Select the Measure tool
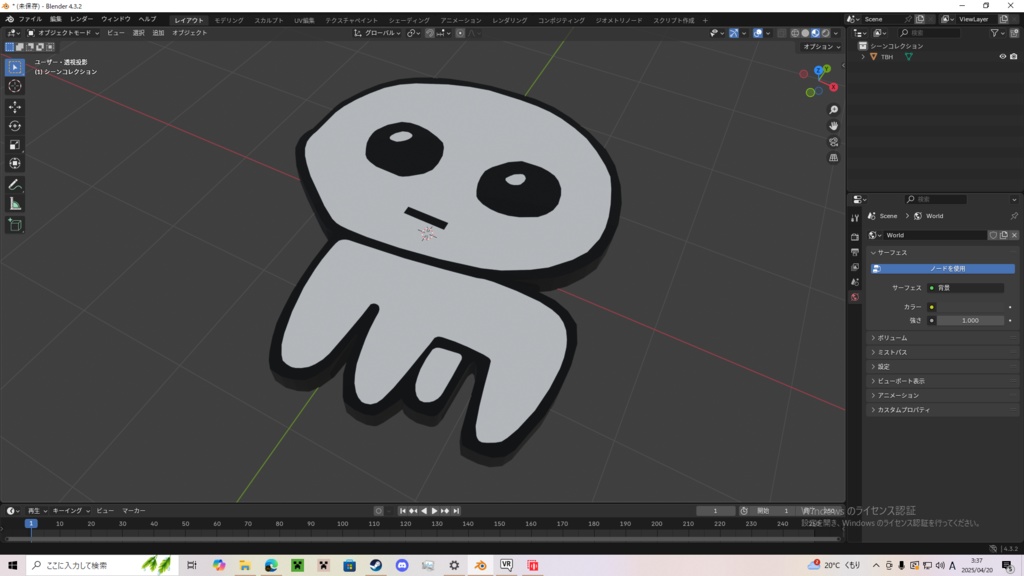 pyautogui.click(x=15, y=204)
